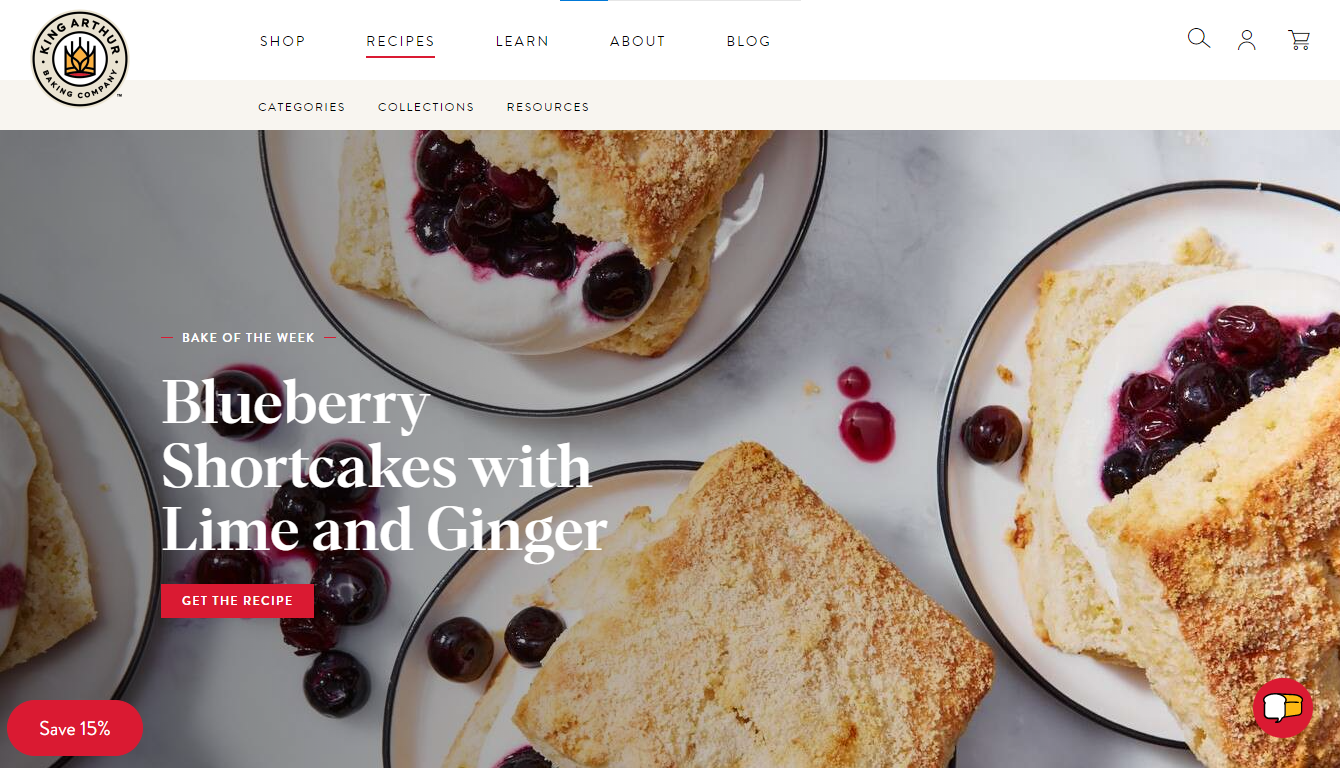
Task: Expand the COLLECTIONS submenu
Action: pyautogui.click(x=426, y=107)
